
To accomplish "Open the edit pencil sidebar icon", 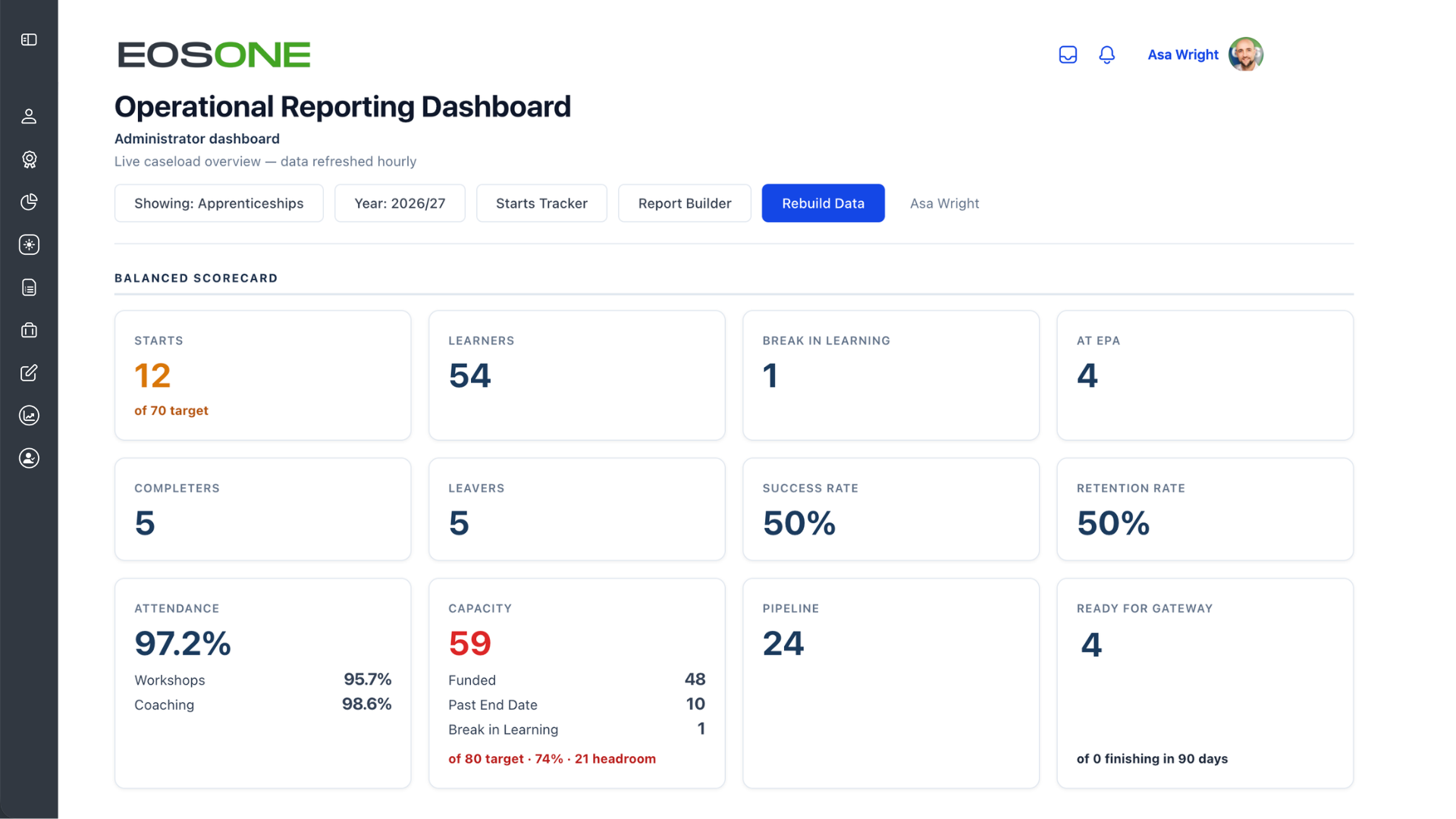I will 29,372.
